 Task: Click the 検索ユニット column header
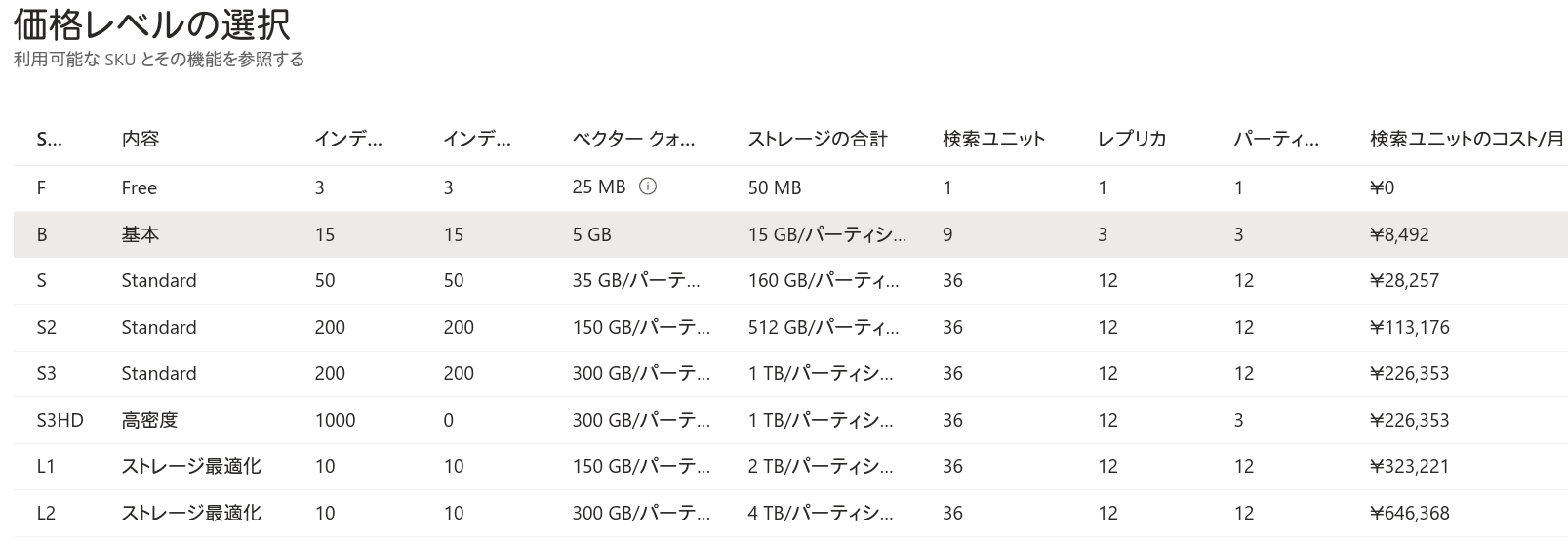point(994,139)
